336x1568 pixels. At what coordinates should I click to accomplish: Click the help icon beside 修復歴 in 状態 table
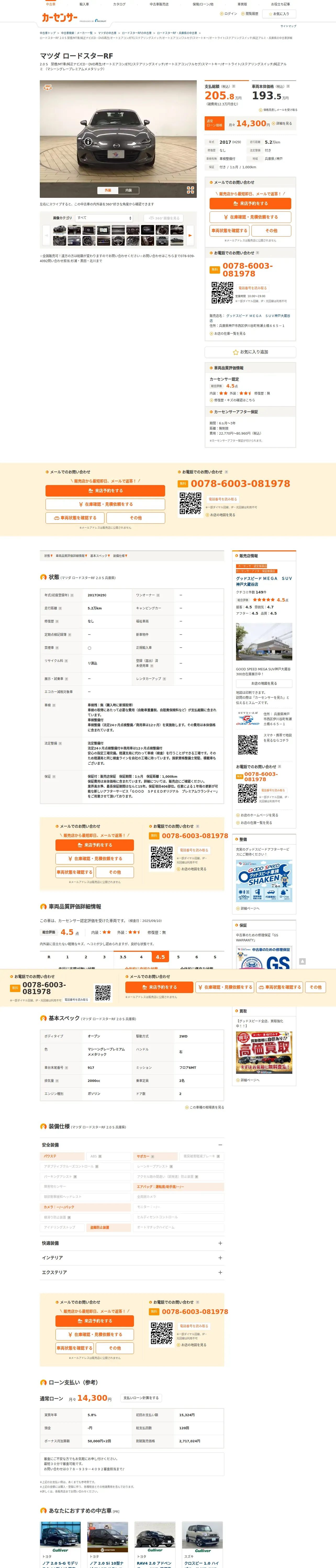[x=58, y=621]
